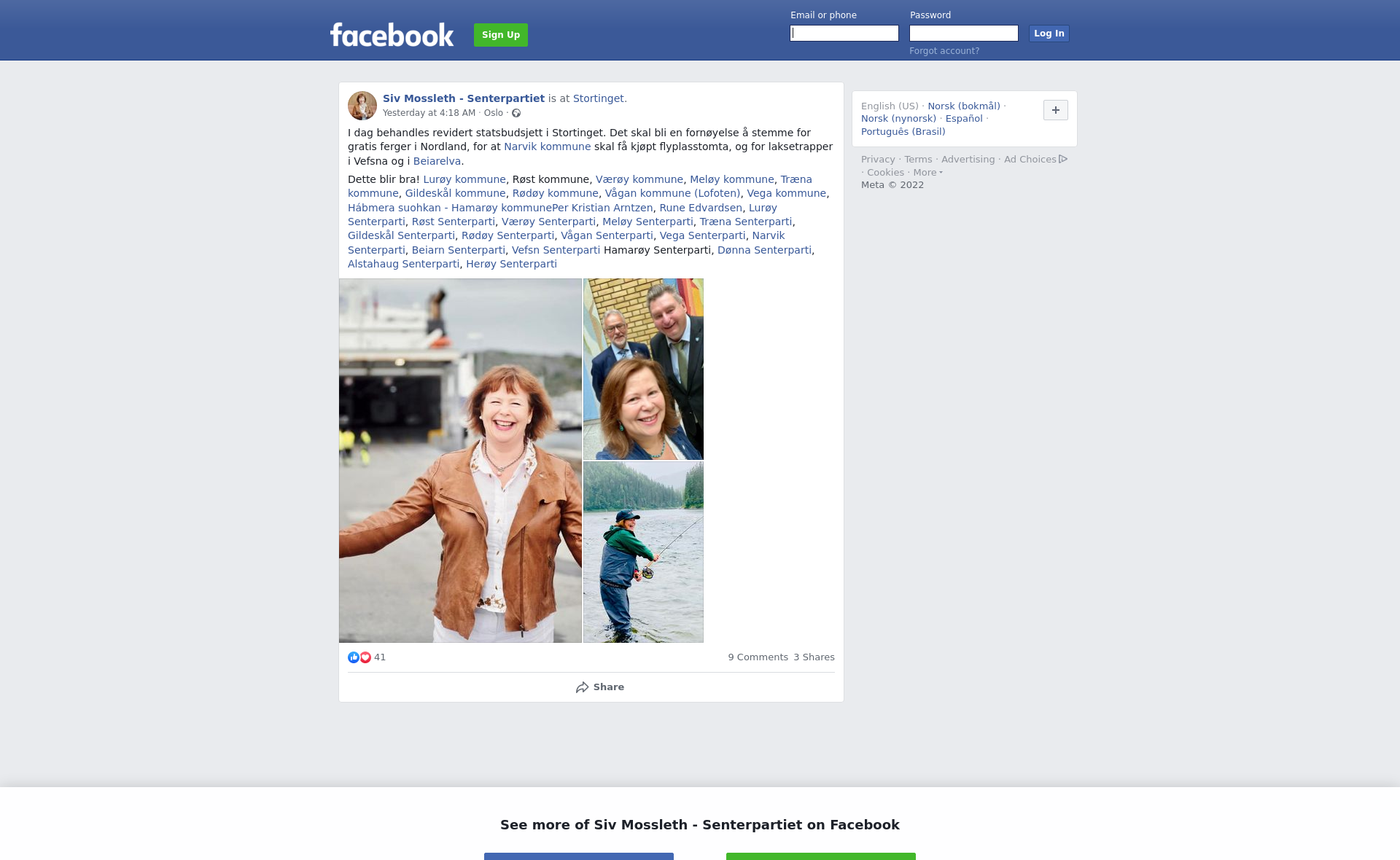Click the Share arrow icon

582,687
